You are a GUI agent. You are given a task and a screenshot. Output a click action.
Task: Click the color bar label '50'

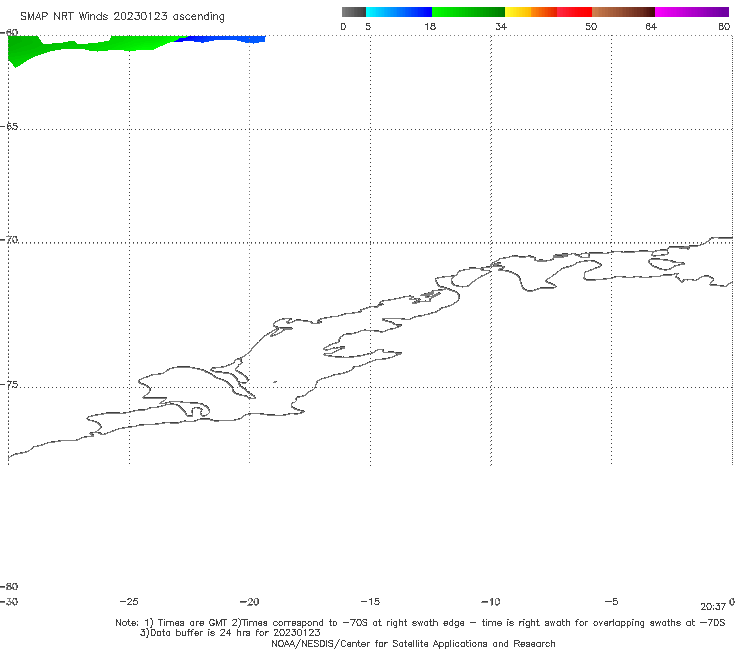click(x=591, y=26)
